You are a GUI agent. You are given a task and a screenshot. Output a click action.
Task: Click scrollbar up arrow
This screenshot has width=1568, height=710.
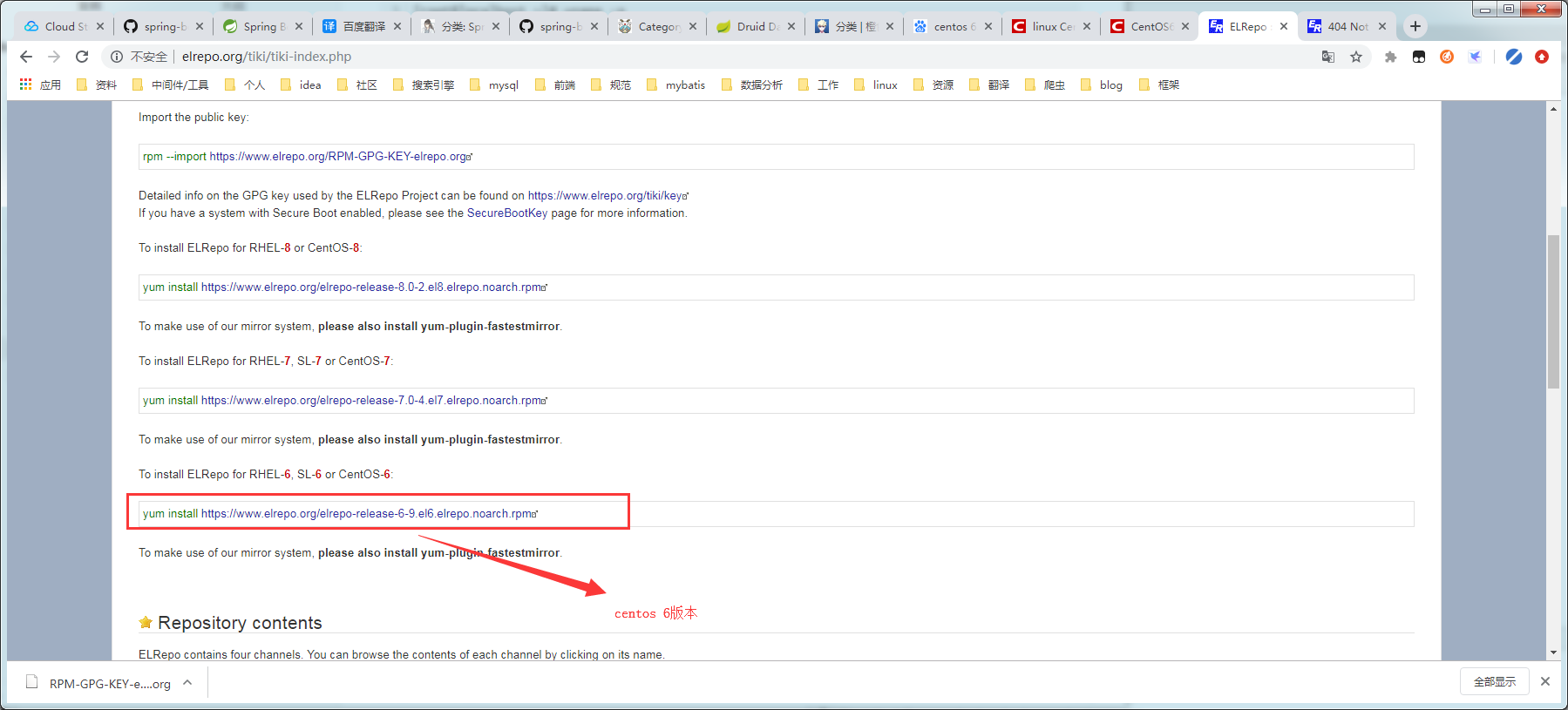[x=1553, y=109]
